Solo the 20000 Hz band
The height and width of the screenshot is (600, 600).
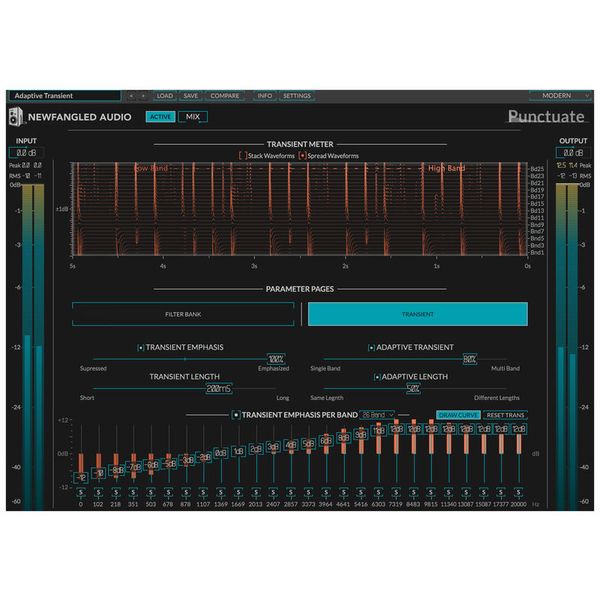coord(518,492)
